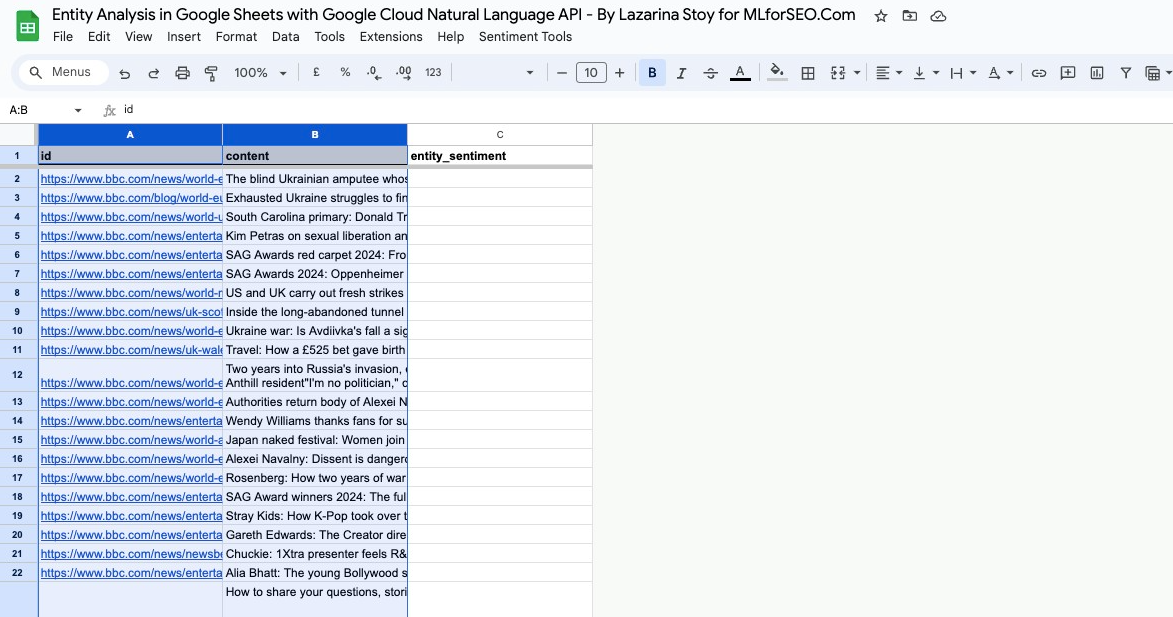
Task: Open the text rotation dropdown
Action: pos(1000,73)
